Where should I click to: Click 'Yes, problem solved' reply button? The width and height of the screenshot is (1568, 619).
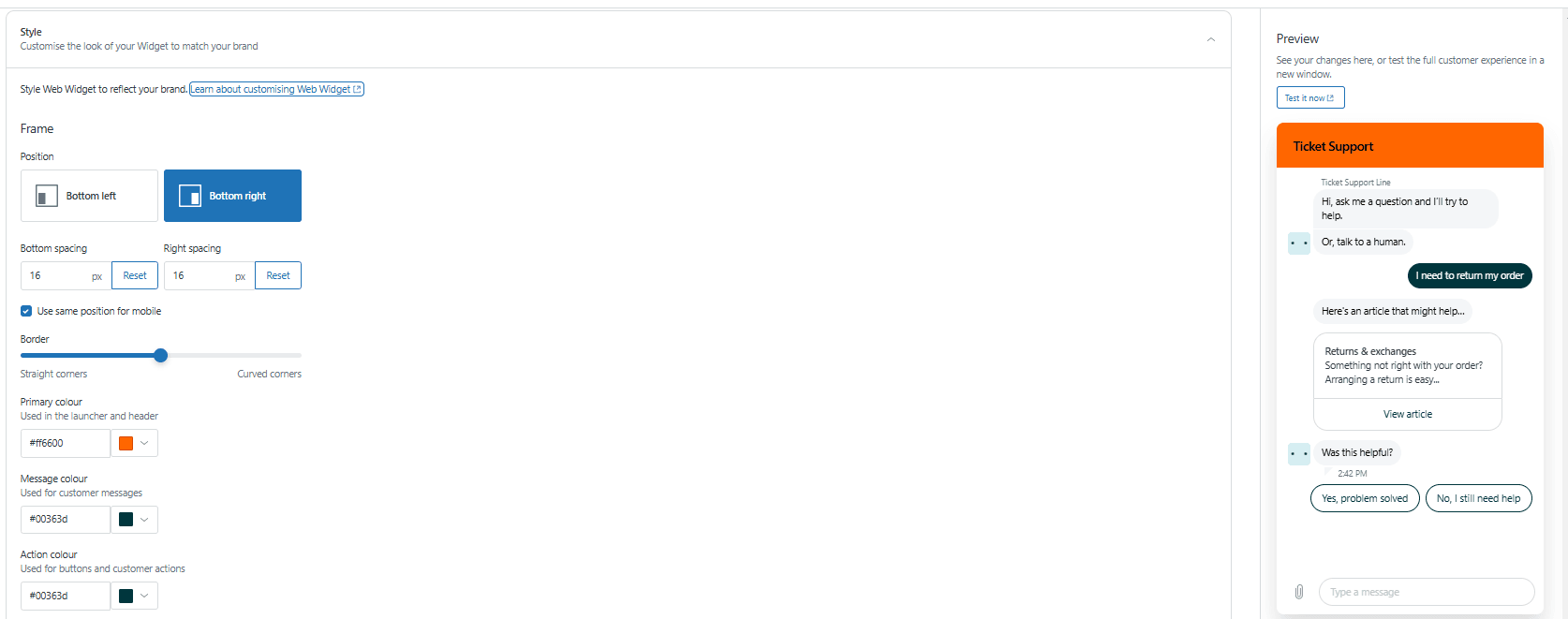point(1365,498)
